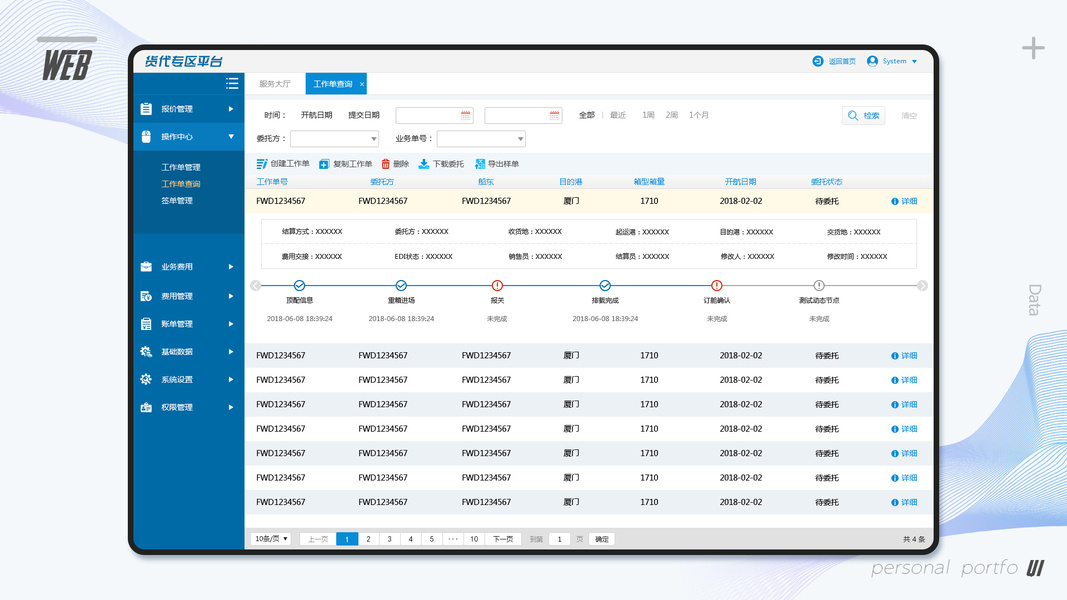
Task: Click the 基础数据 gears icon
Action: [x=146, y=352]
